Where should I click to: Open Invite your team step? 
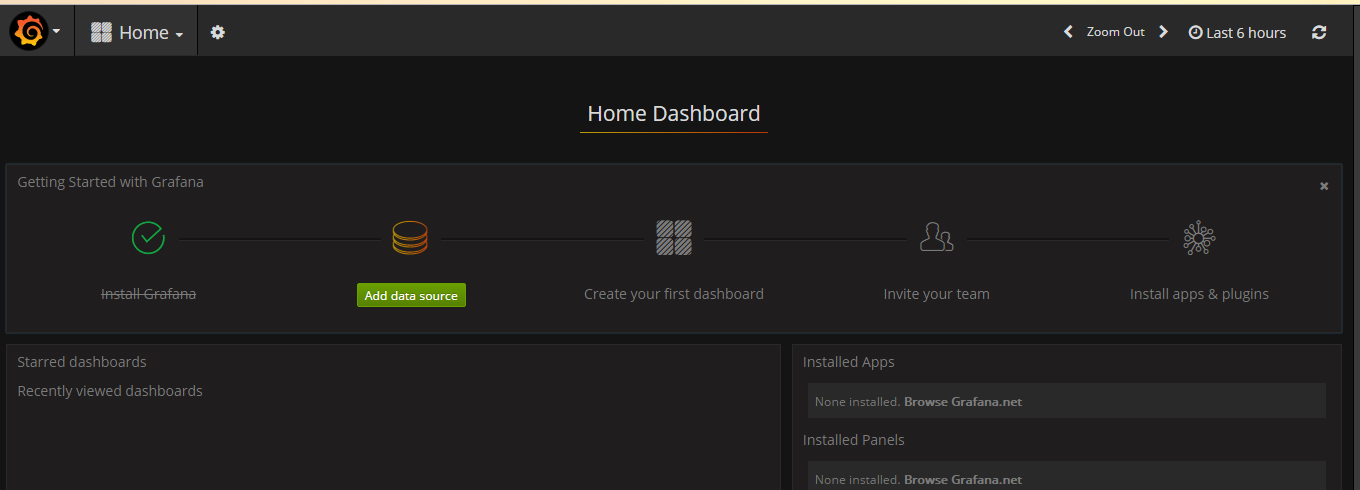(x=937, y=294)
